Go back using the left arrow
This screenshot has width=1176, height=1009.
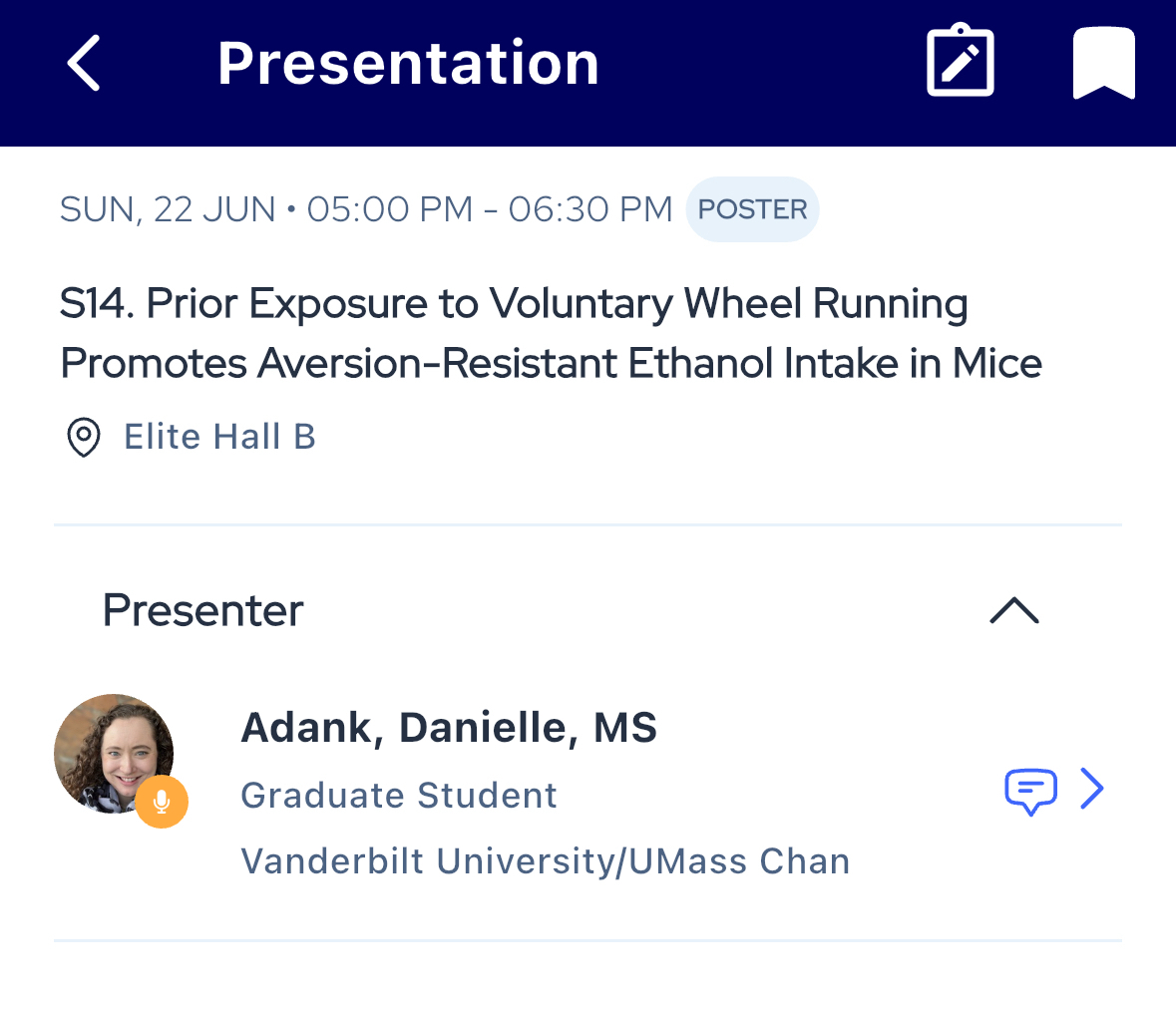pos(85,63)
